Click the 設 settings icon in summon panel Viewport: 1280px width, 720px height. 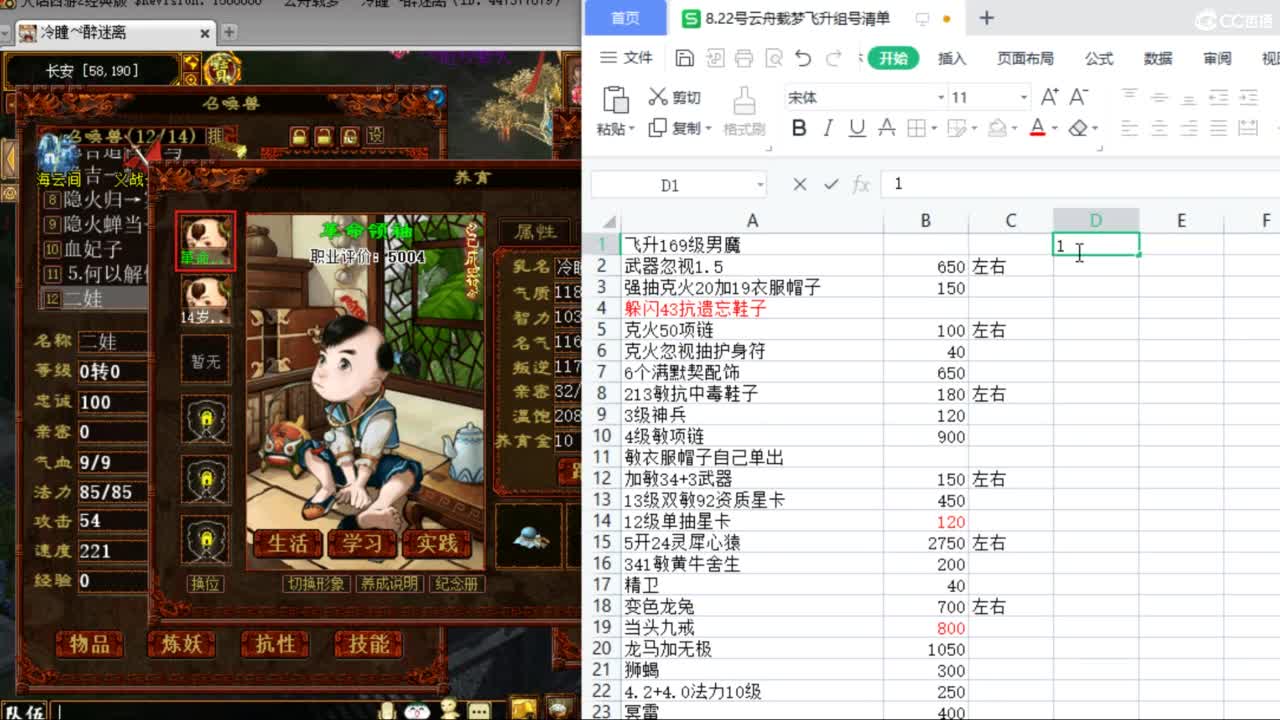coord(375,135)
